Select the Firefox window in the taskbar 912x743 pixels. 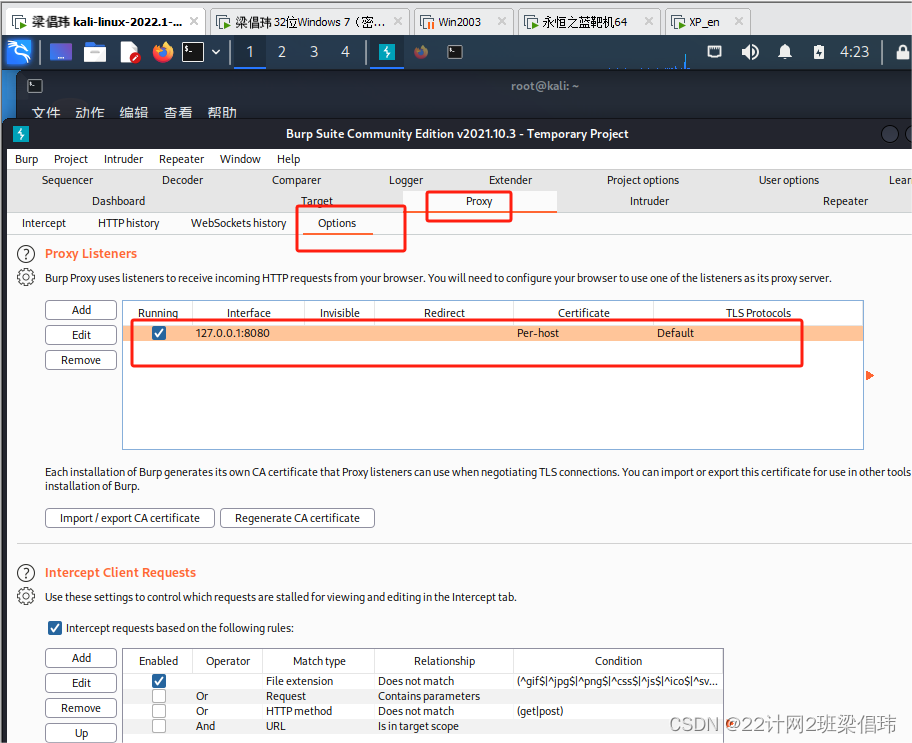coord(421,52)
